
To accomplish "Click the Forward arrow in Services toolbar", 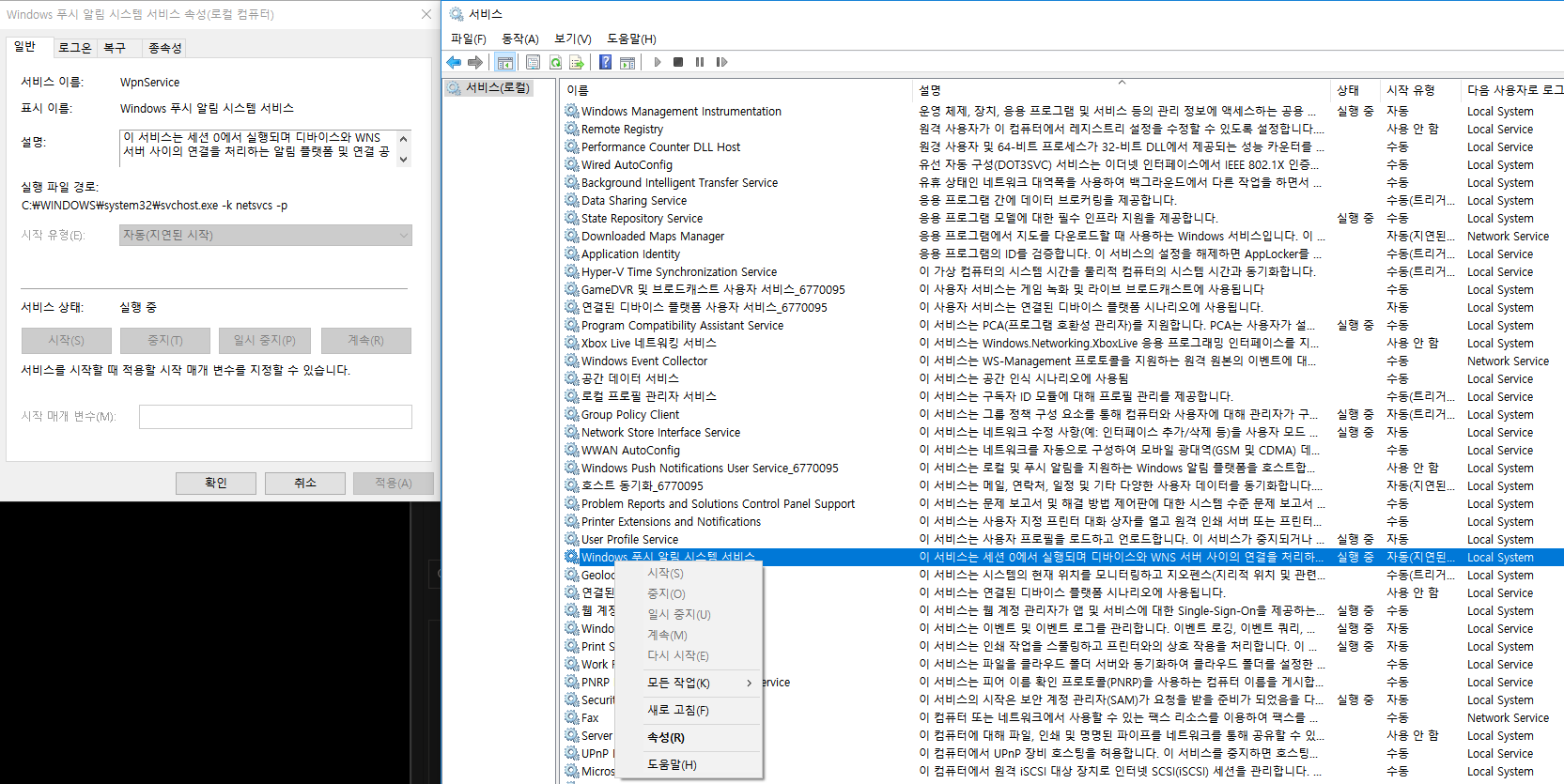I will [475, 62].
